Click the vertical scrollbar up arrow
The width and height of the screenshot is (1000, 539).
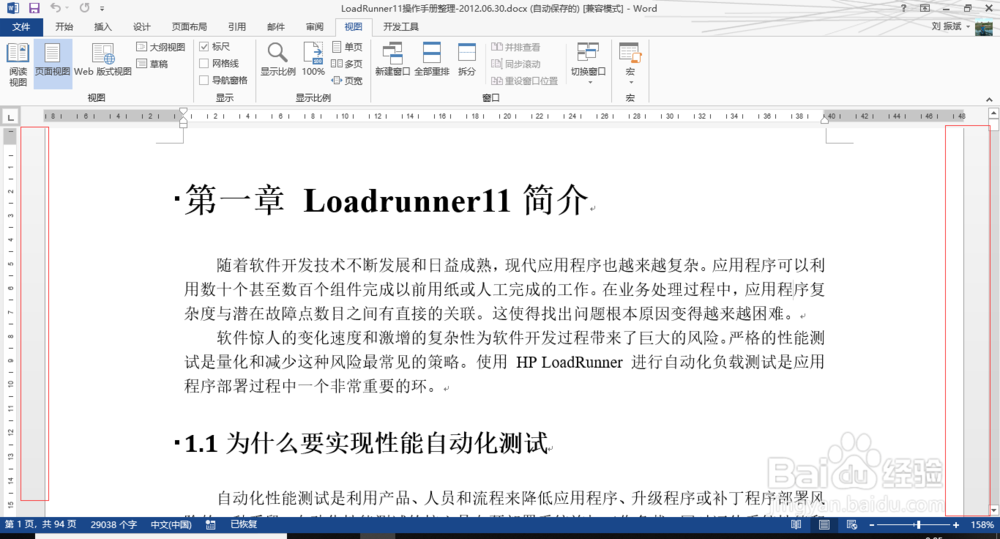pos(994,114)
